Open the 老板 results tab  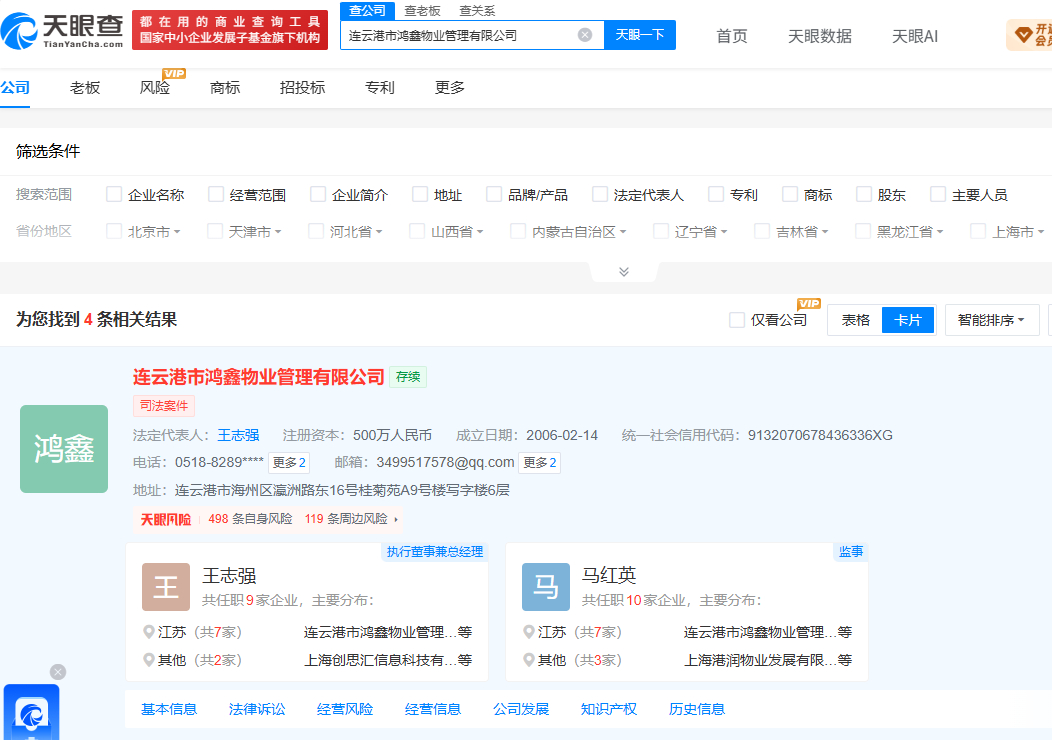85,88
